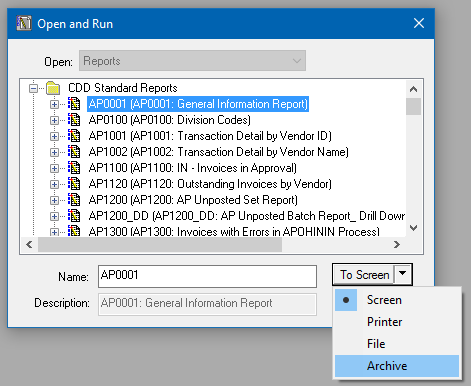Expand the AP0100 tree node

(x=54, y=120)
